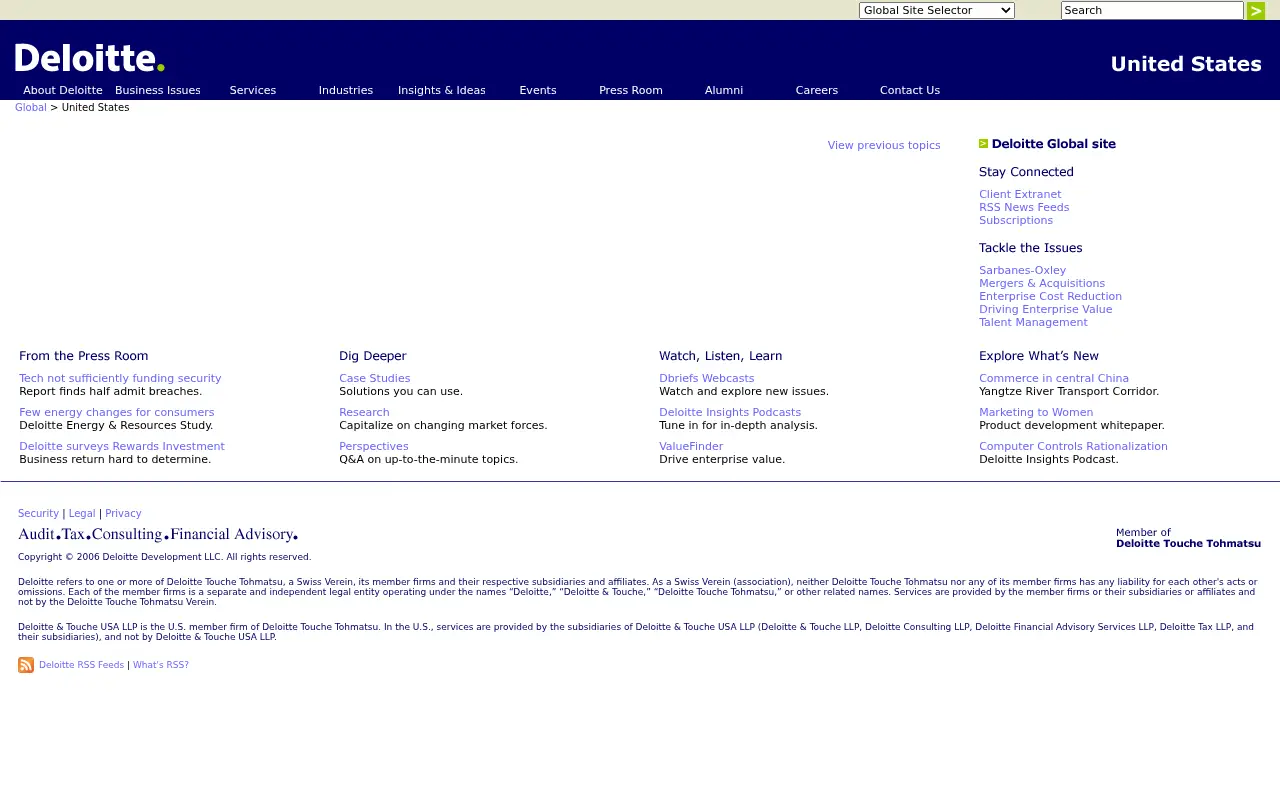
Task: Open the Contact Us page
Action: [x=910, y=90]
